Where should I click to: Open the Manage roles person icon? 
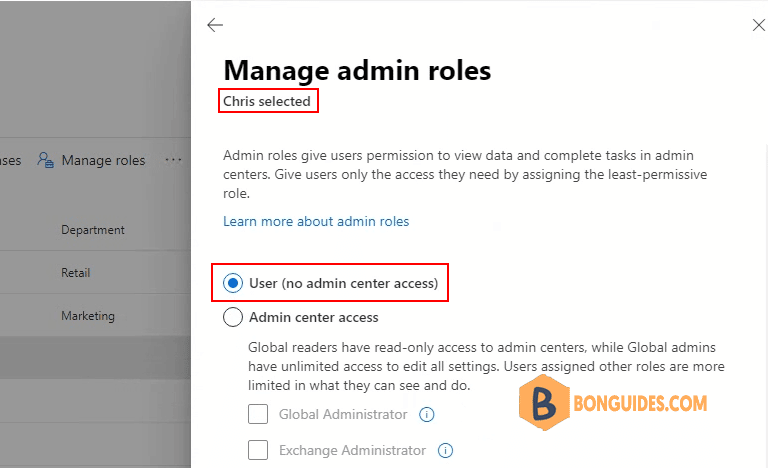tap(46, 160)
